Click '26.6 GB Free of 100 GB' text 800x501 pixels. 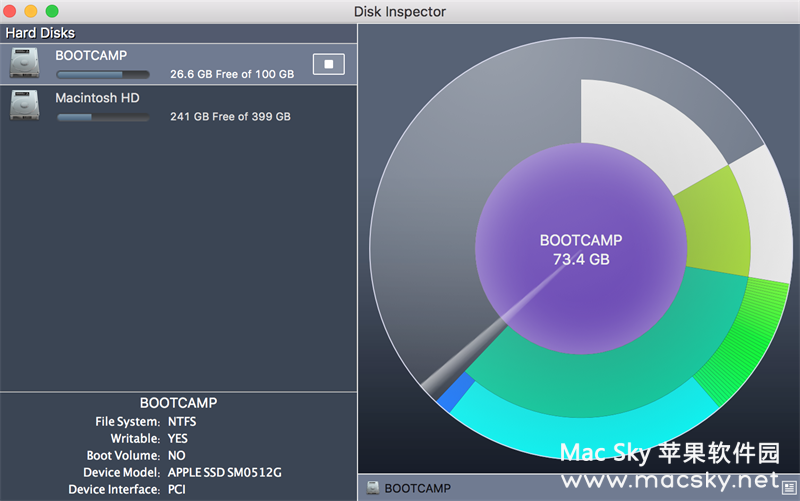coord(232,74)
